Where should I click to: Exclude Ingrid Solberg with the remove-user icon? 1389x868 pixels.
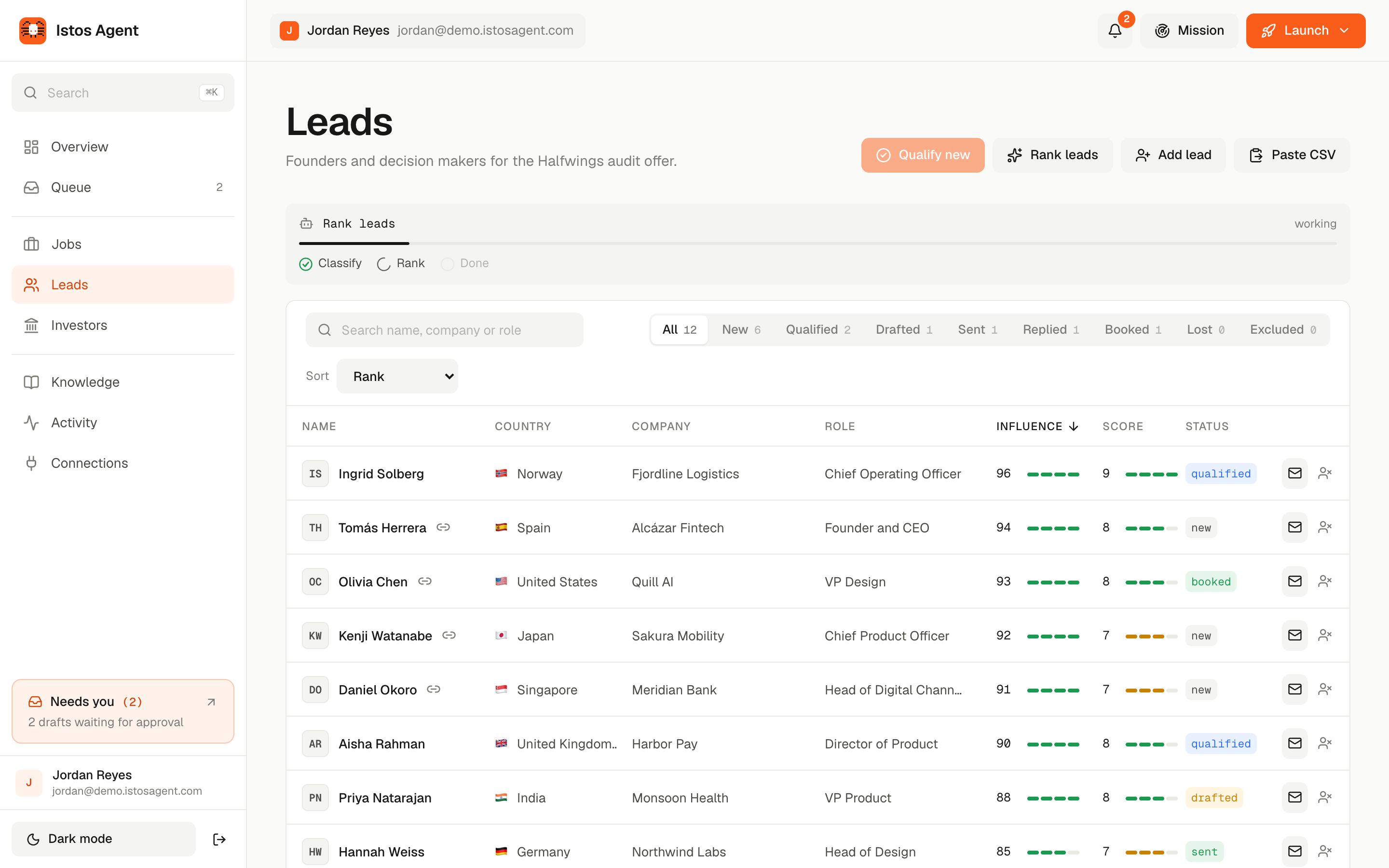point(1325,473)
